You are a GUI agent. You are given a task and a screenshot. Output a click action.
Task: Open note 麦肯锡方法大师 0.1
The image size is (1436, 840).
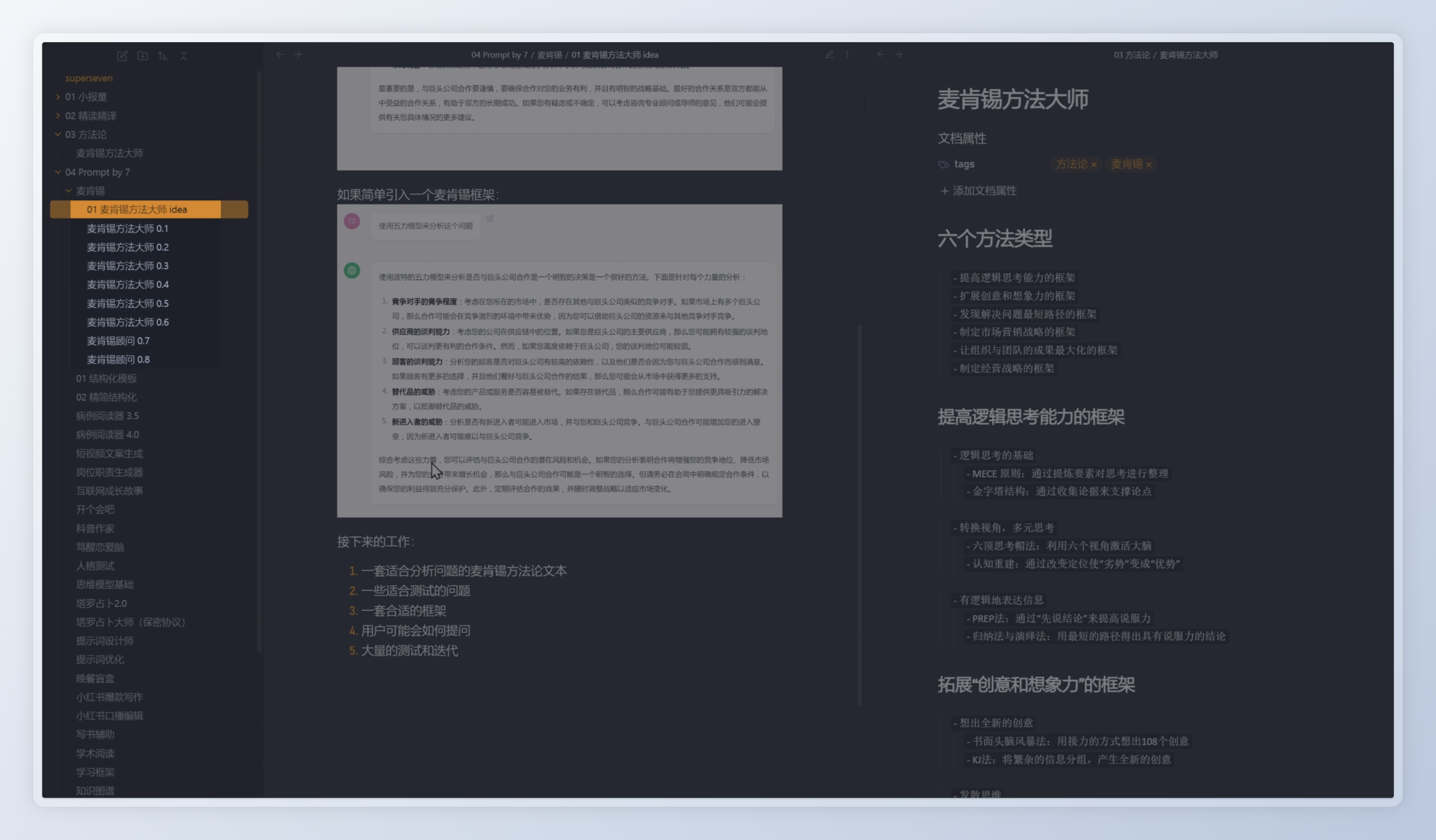(127, 228)
